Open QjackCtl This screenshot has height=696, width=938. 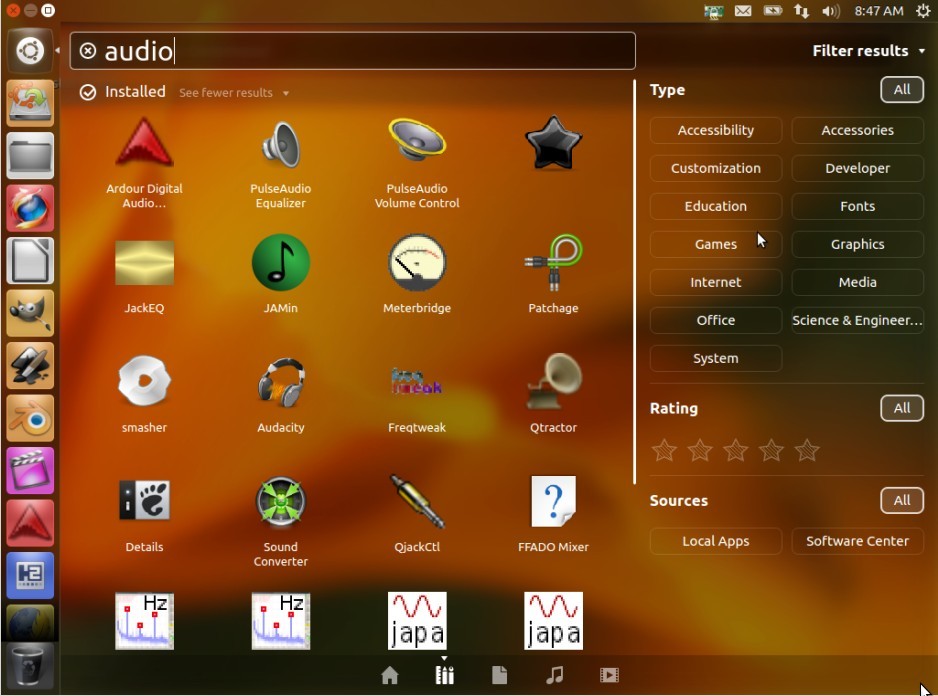[x=417, y=513]
